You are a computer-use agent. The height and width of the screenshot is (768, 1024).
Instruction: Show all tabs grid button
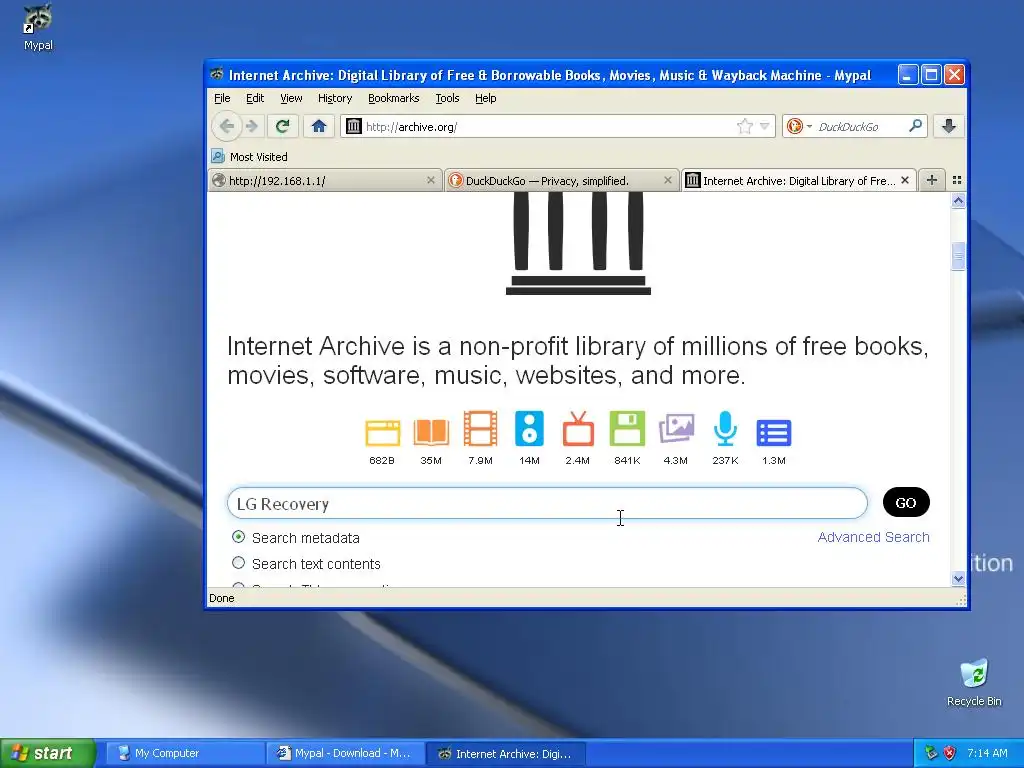click(957, 180)
